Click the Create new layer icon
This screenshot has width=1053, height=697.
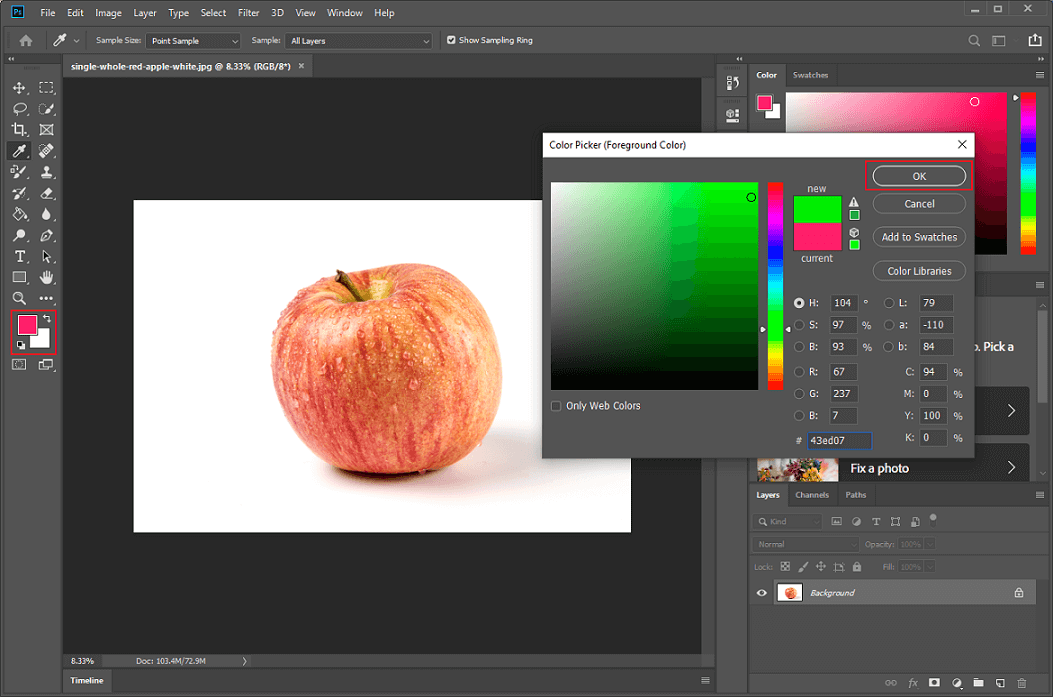click(x=1000, y=684)
